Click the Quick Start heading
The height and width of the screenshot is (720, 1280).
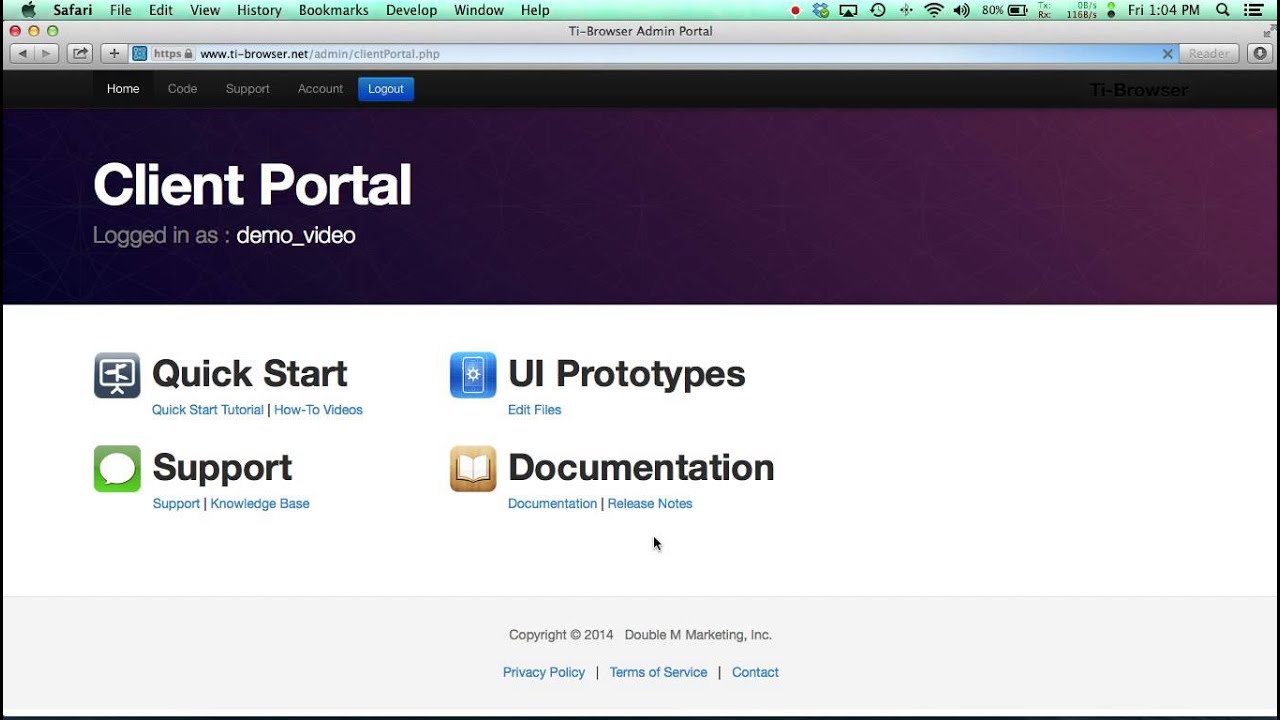point(250,374)
